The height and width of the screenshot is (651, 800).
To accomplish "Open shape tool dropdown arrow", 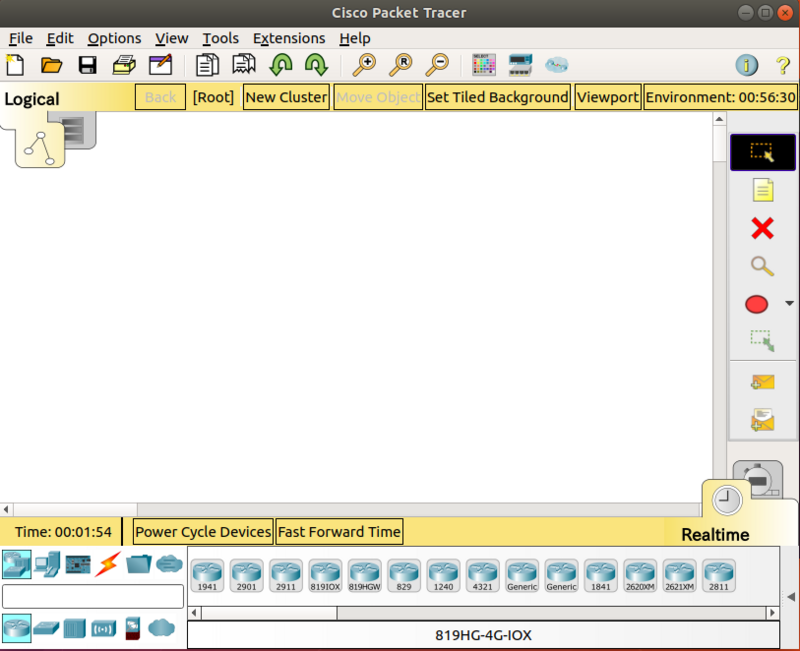I will pyautogui.click(x=789, y=304).
